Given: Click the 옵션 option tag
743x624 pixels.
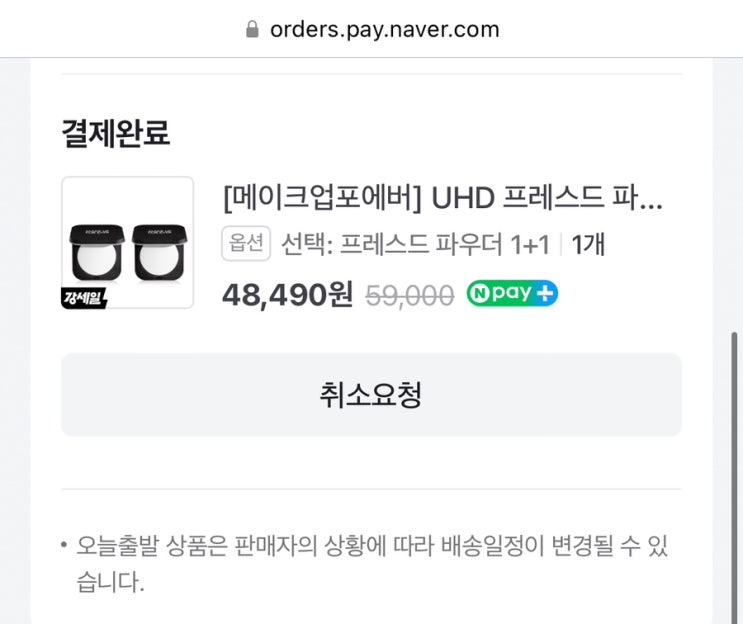Looking at the screenshot, I should tap(246, 244).
